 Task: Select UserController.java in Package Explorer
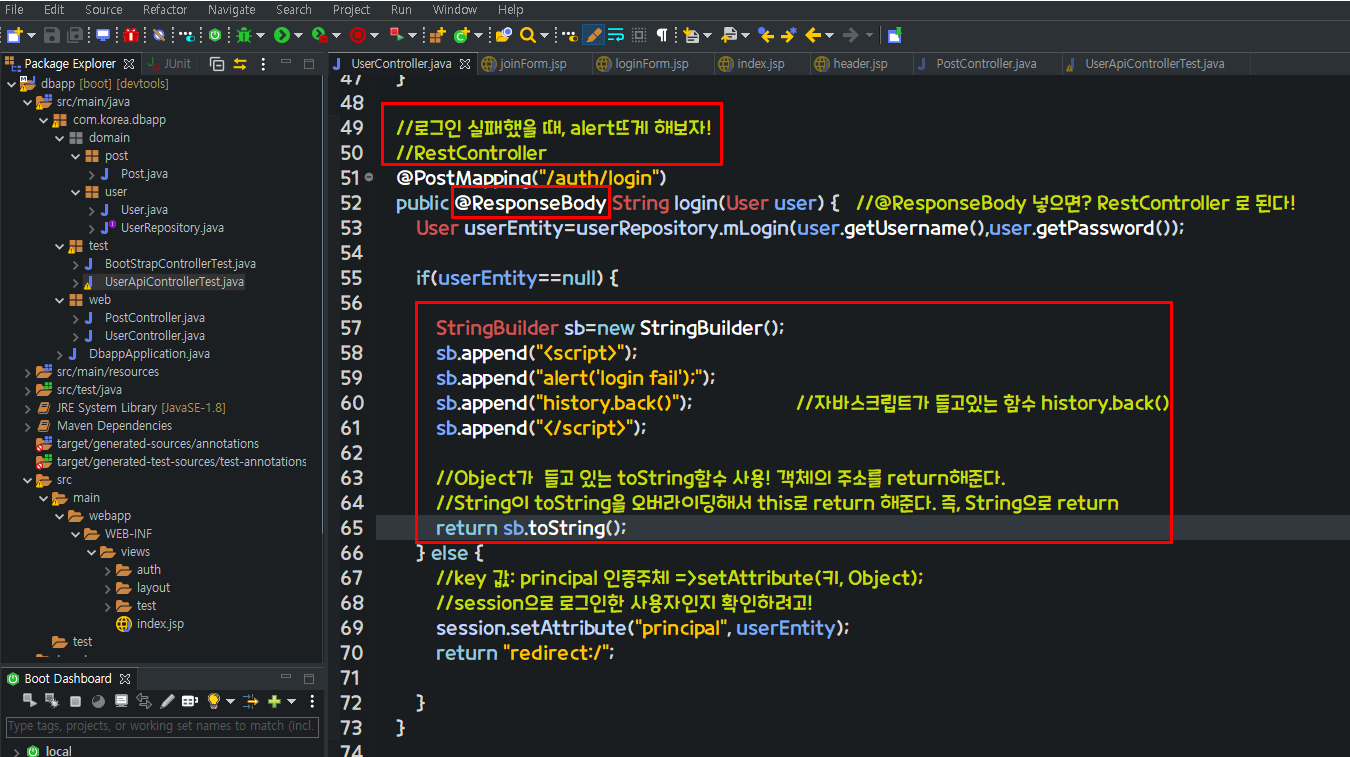[154, 336]
